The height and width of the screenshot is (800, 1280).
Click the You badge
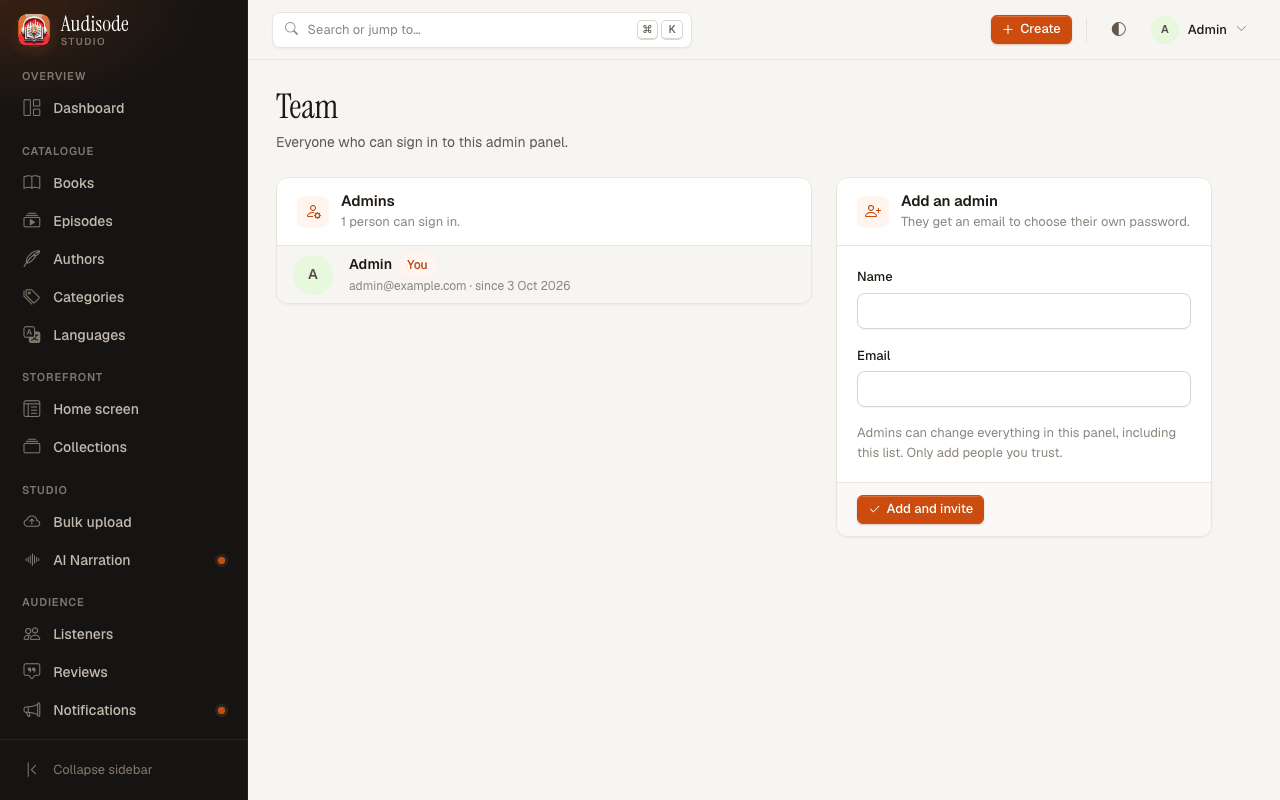pyautogui.click(x=417, y=265)
